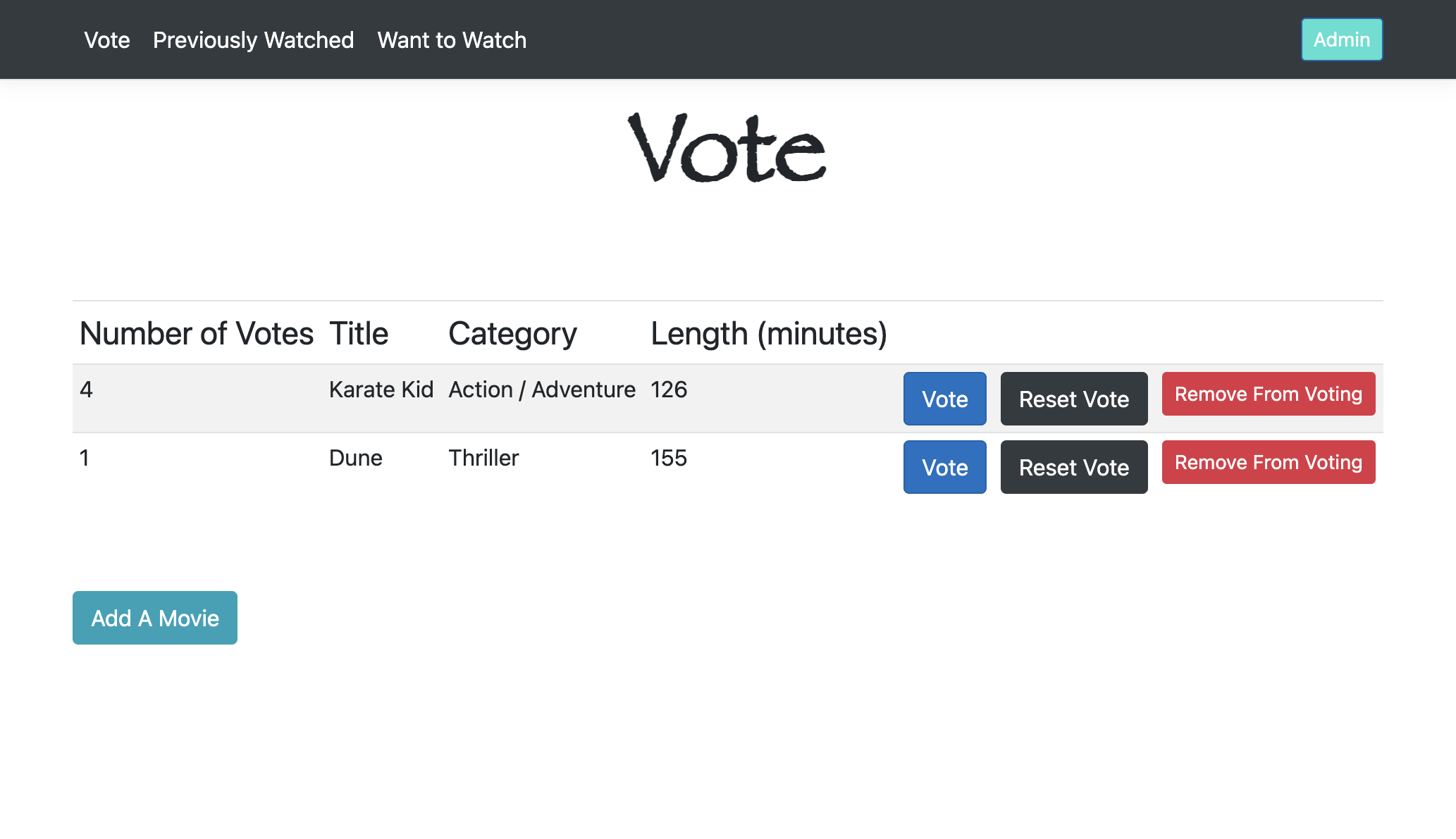The width and height of the screenshot is (1456, 839).
Task: Click the Title column header
Action: click(359, 333)
